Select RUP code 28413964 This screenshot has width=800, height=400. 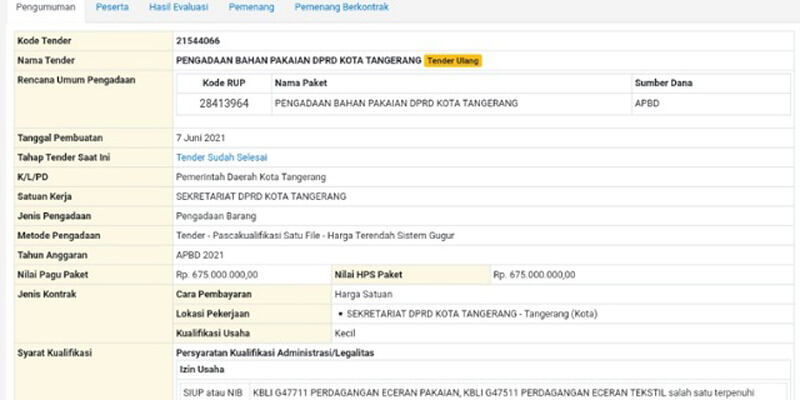224,104
